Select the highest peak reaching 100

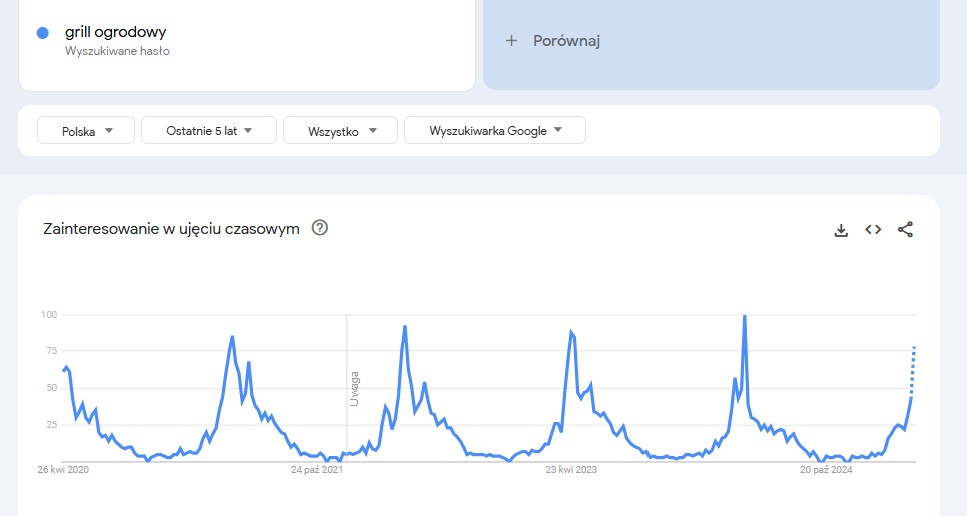[x=745, y=317]
